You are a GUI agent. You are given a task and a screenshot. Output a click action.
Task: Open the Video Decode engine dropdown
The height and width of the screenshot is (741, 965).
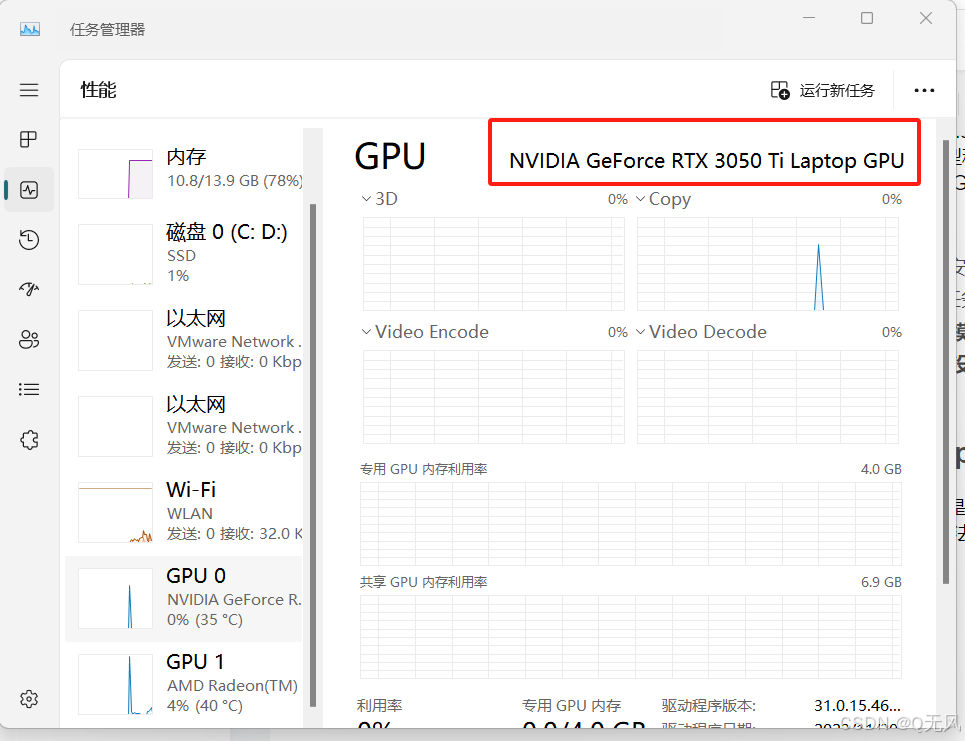click(x=701, y=332)
